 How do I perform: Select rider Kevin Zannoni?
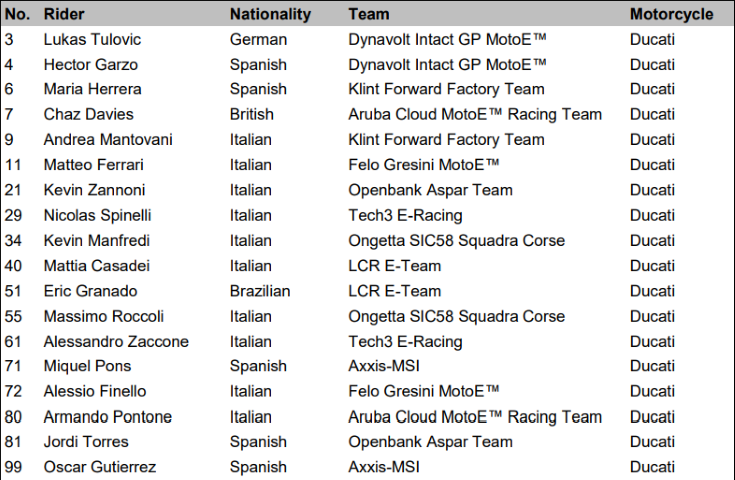click(x=94, y=190)
